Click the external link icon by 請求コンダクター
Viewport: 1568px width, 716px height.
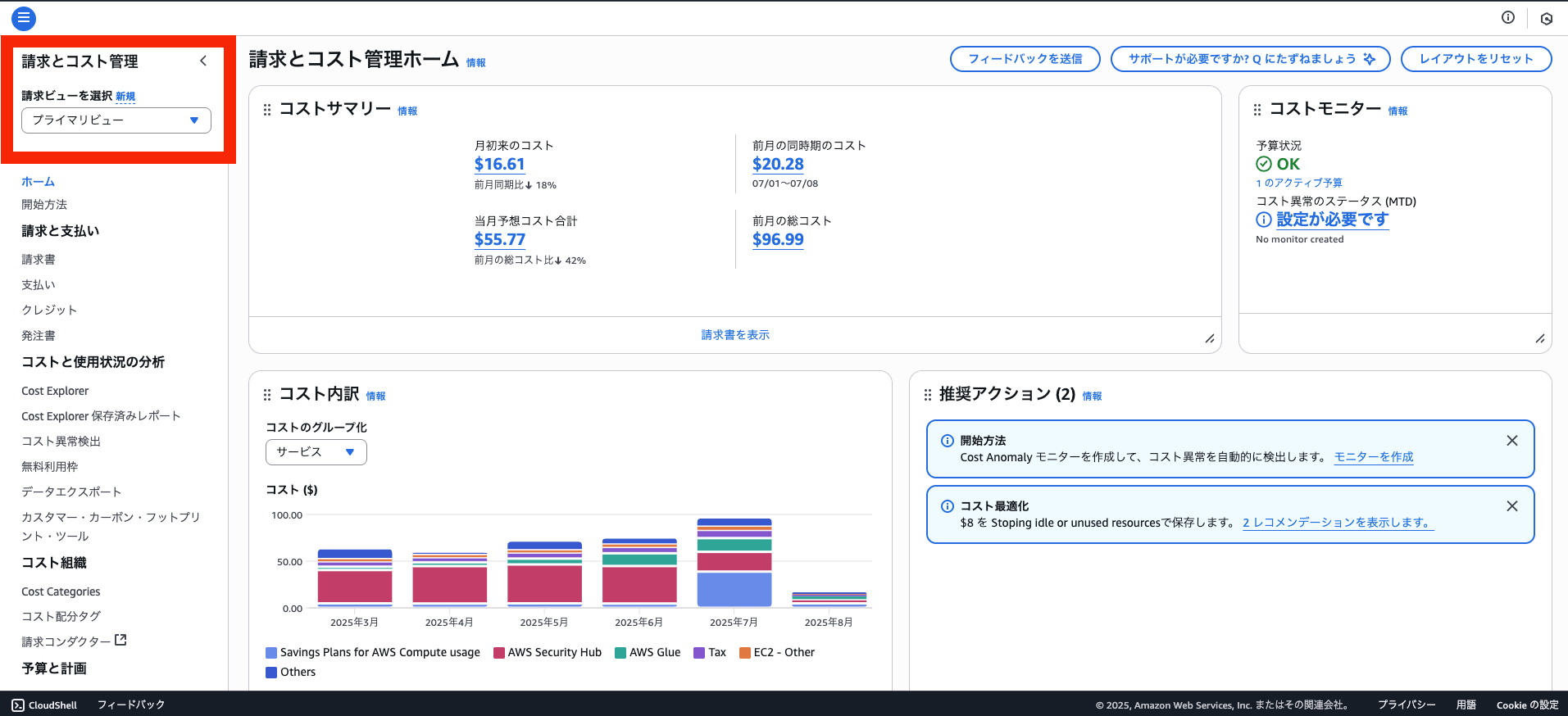[x=120, y=640]
